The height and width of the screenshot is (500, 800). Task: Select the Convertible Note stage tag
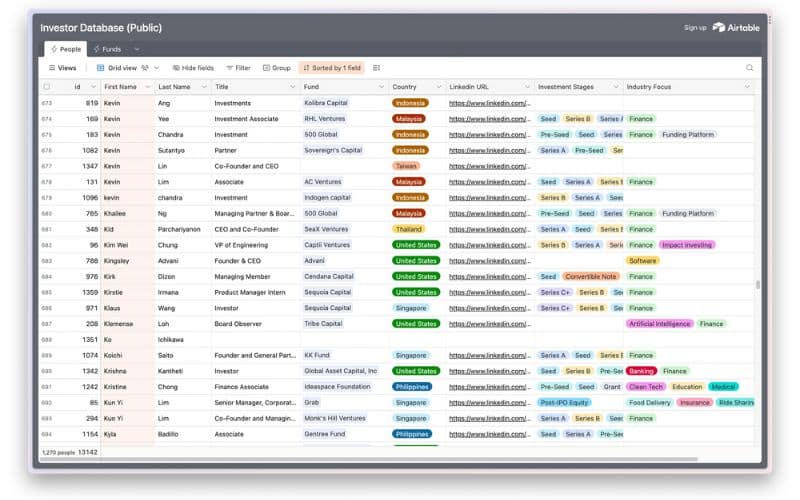(x=591, y=277)
